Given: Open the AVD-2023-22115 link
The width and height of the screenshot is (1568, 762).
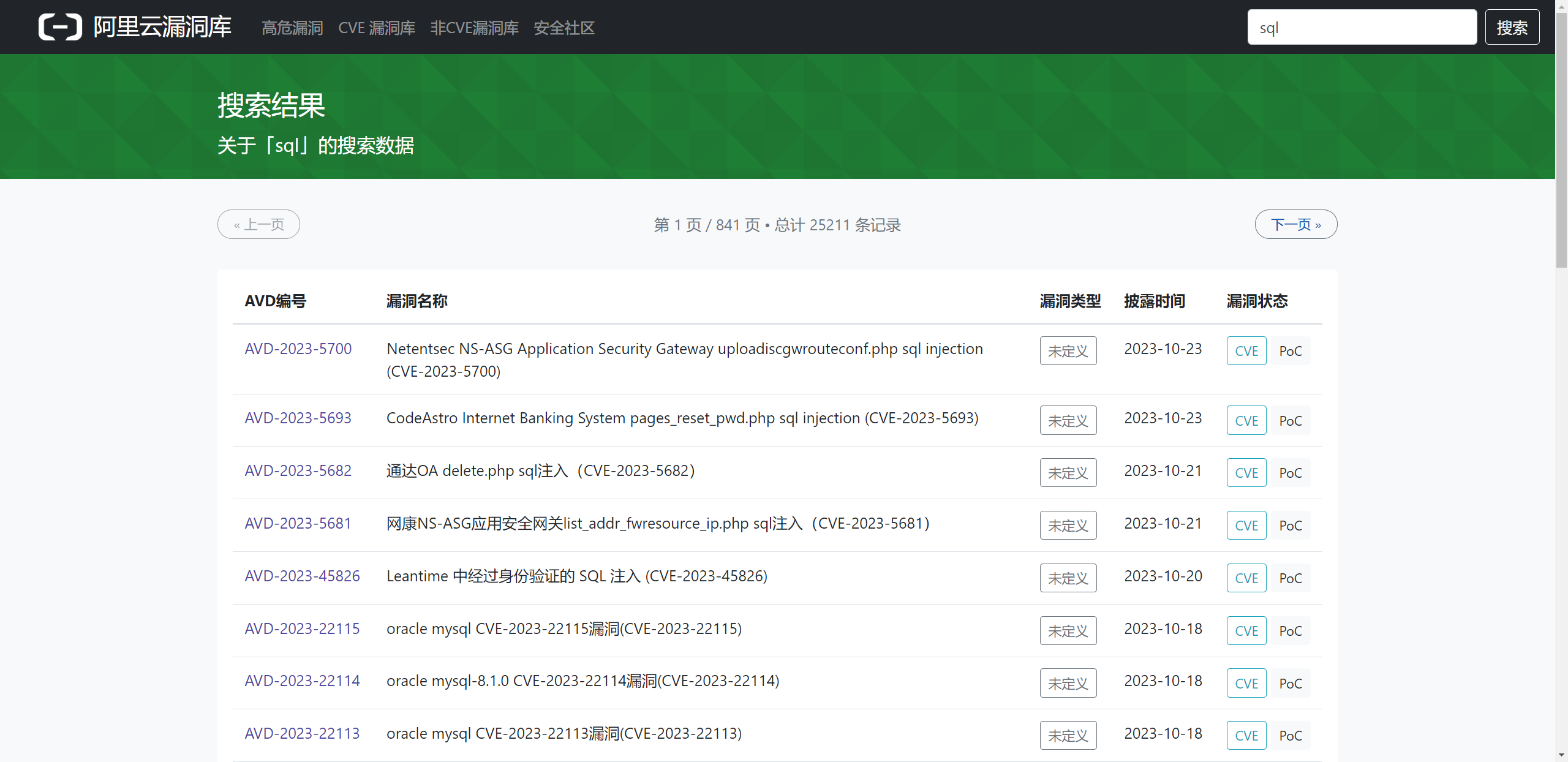Looking at the screenshot, I should click(x=303, y=628).
